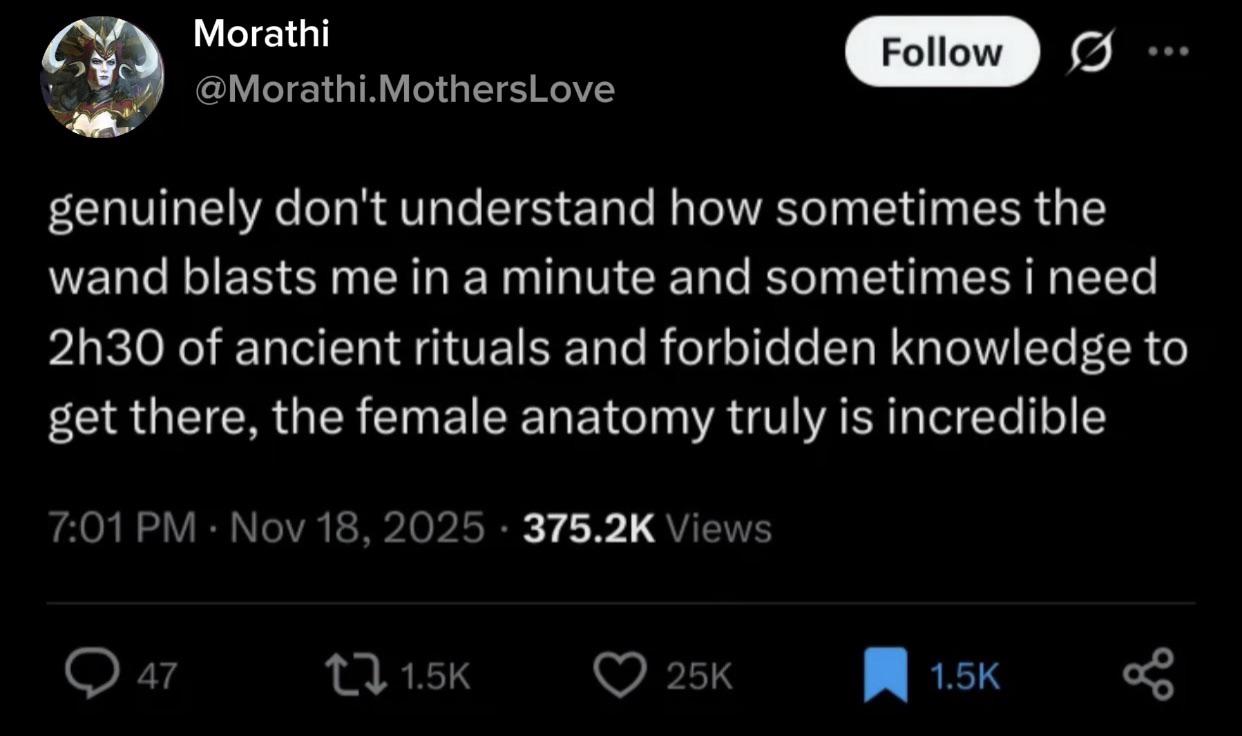Click the 7:01 PM timestamp
This screenshot has height=736, width=1242.
pyautogui.click(x=122, y=527)
